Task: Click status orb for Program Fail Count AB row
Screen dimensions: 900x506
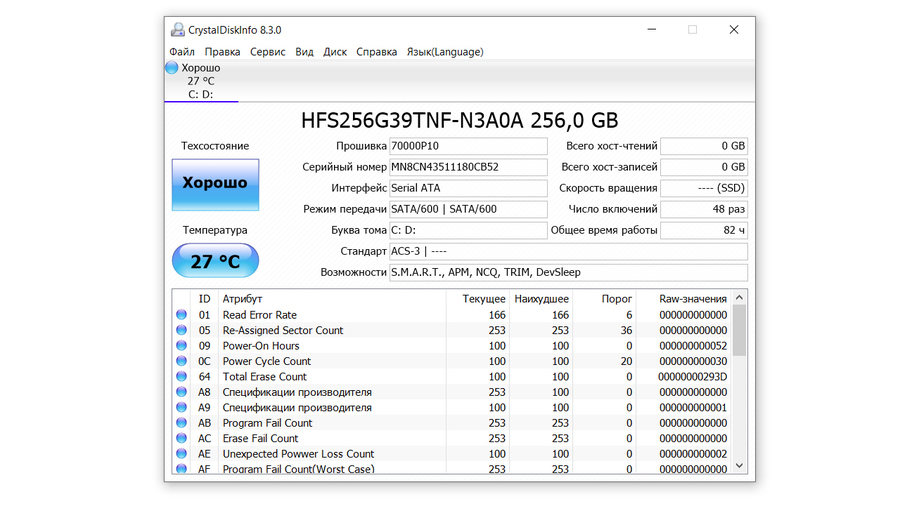Action: point(181,423)
